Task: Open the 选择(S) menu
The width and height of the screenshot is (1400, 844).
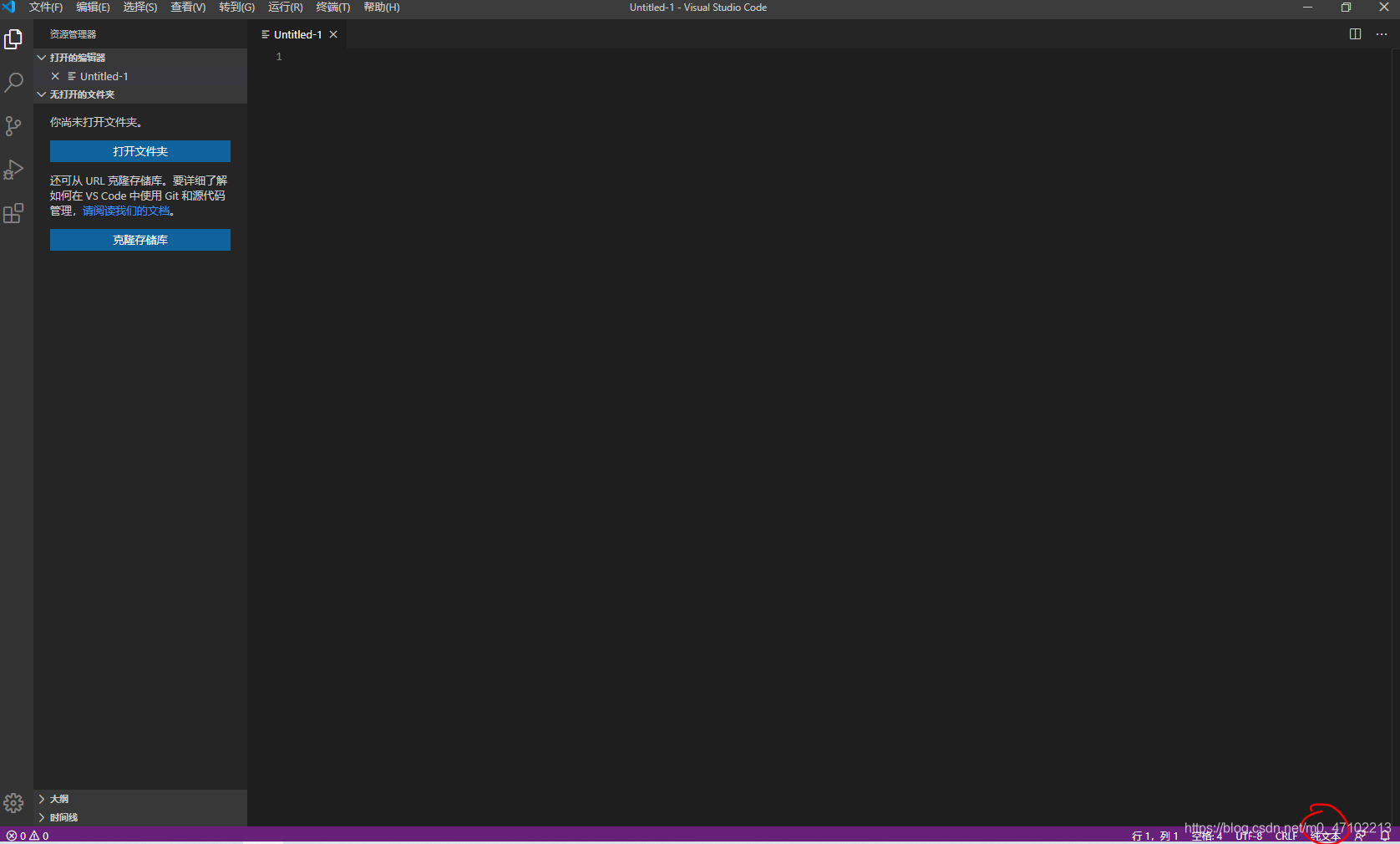Action: [x=140, y=7]
